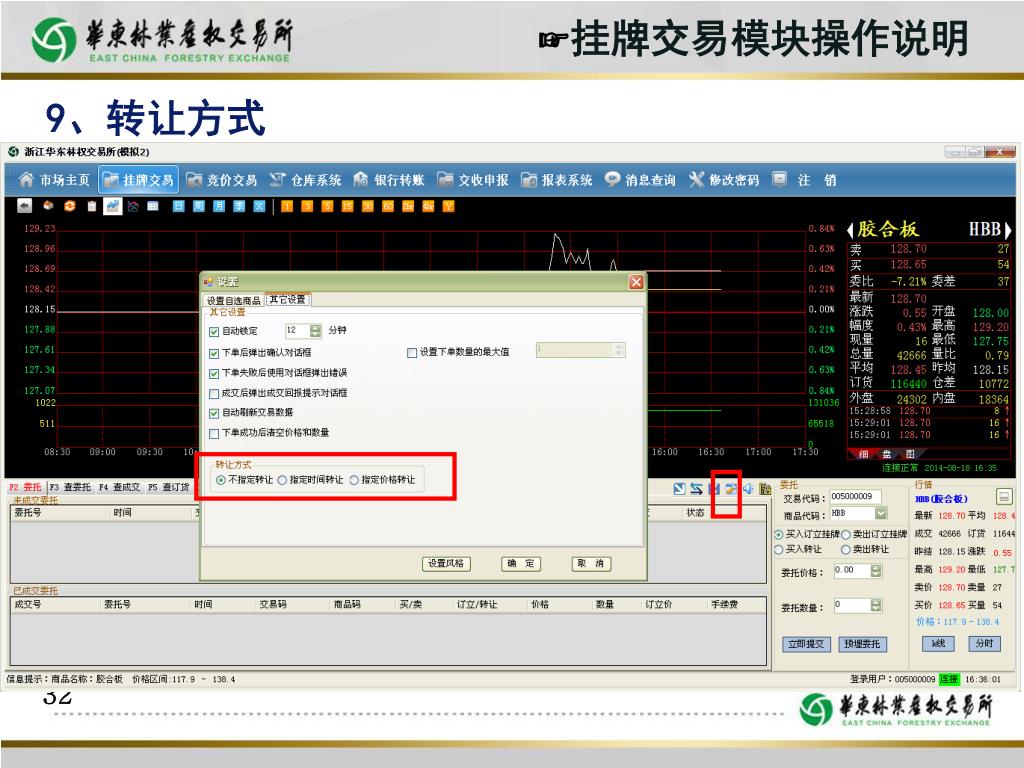The height and width of the screenshot is (768, 1024).
Task: Click the blue diagonal arrow icon above order panel
Action: coord(680,488)
